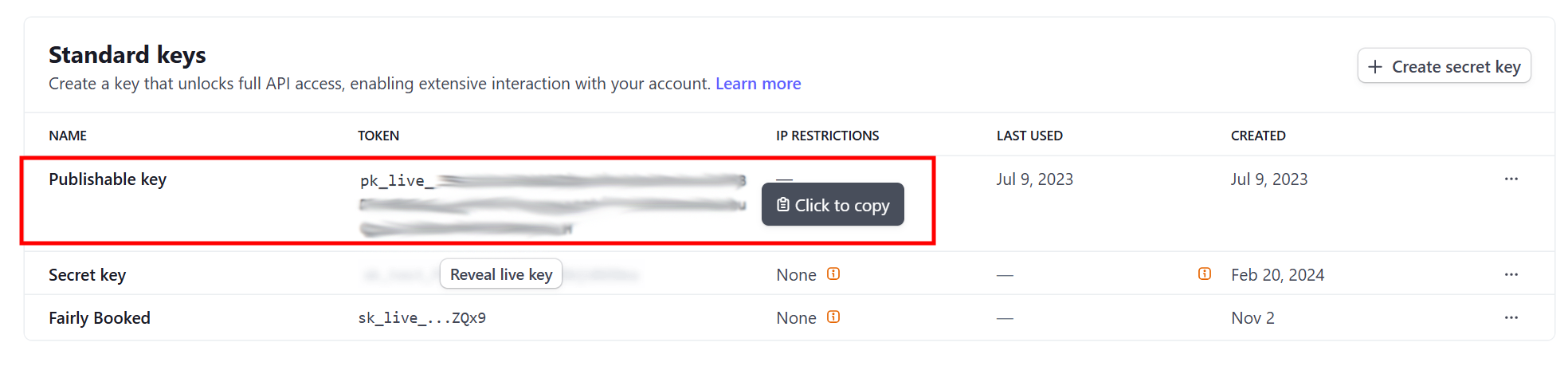Click the CREATED column header
1568x374 pixels.
click(x=1258, y=136)
